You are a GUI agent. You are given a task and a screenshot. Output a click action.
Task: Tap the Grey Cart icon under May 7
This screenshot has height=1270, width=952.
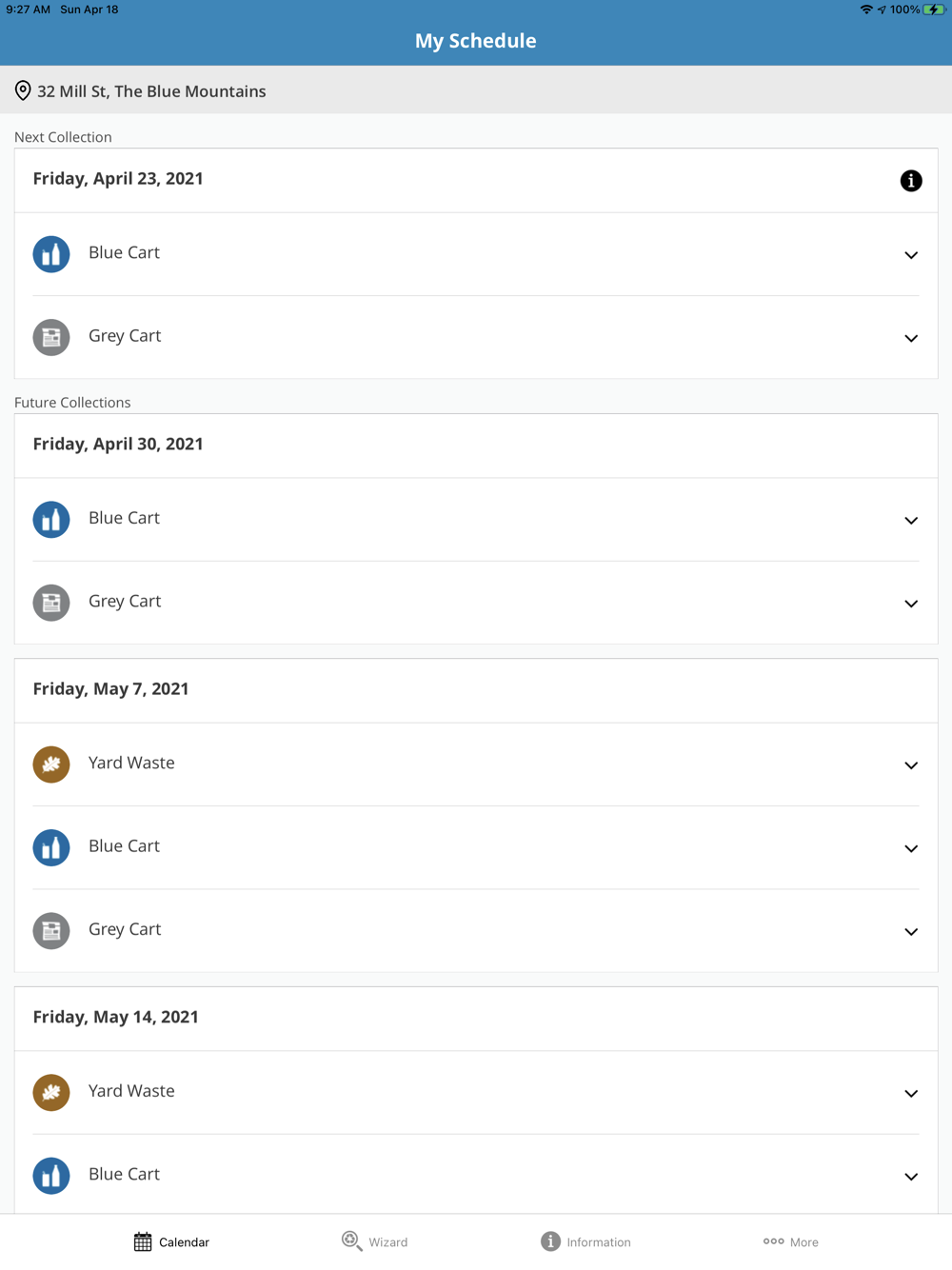pyautogui.click(x=51, y=931)
